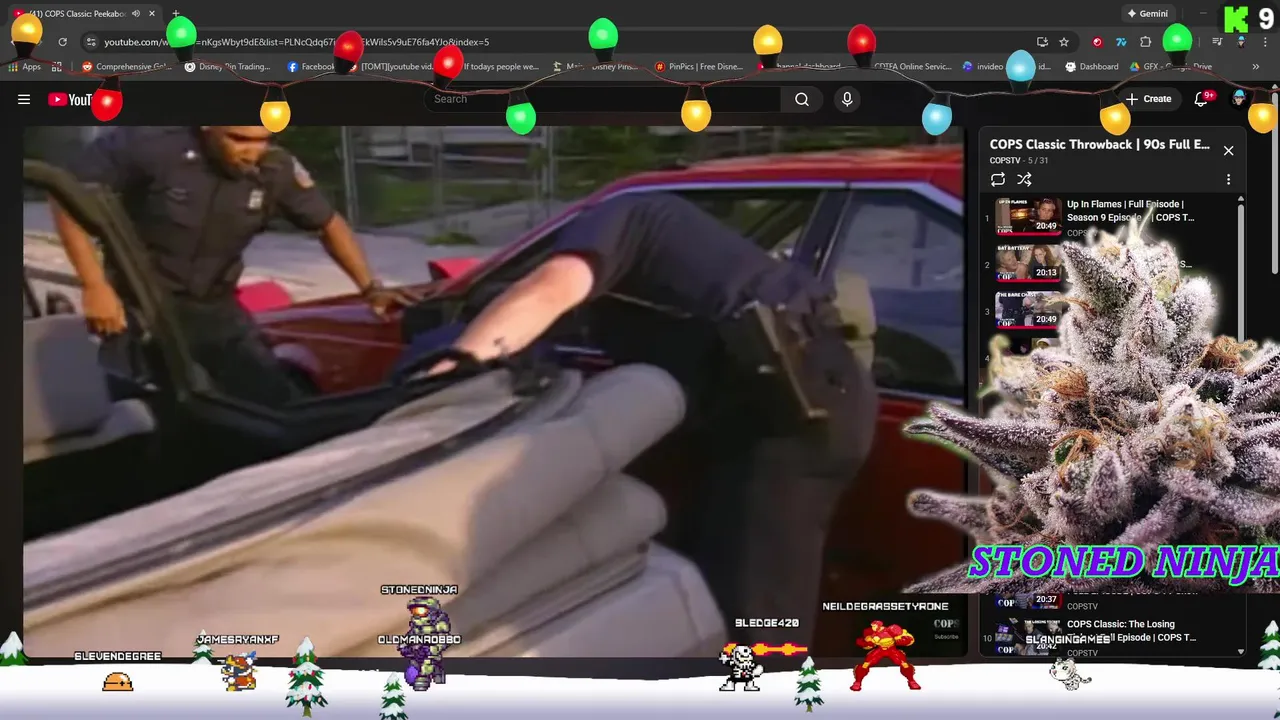1280x720 pixels.
Task: Play the second playlist video, 20:13 long
Action: pos(1028,263)
